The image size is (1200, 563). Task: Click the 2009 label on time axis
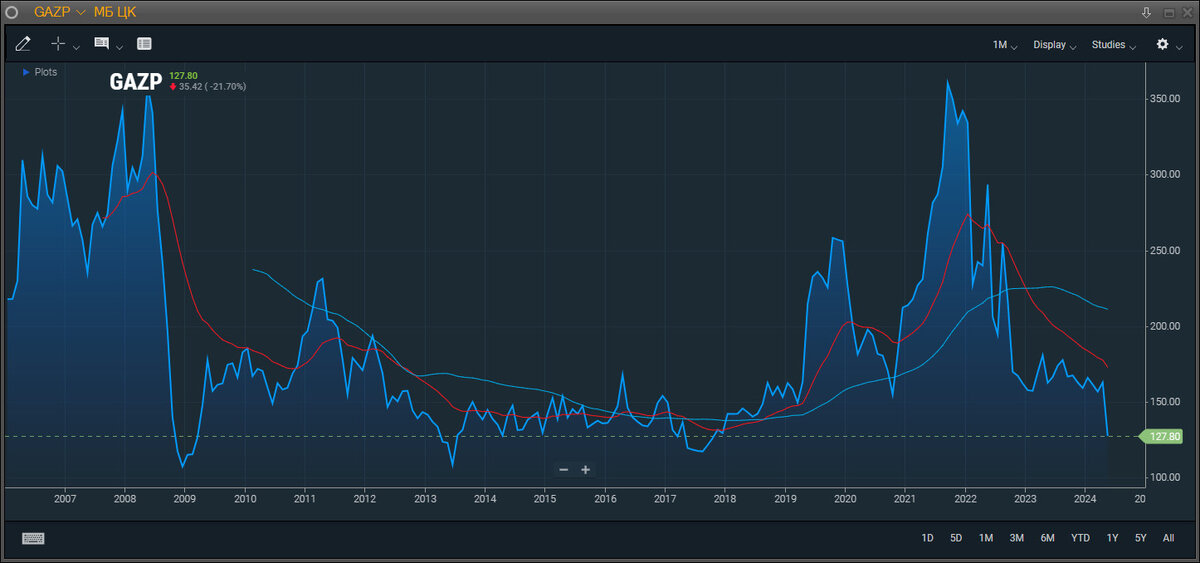185,498
